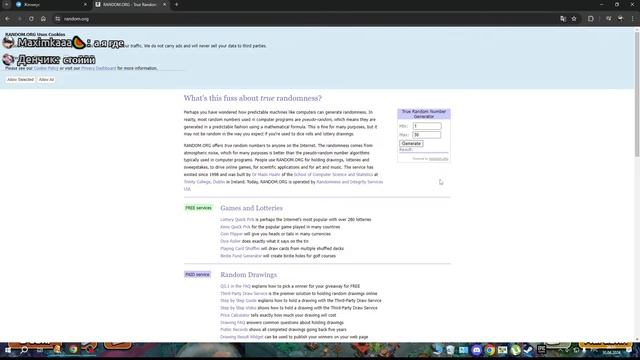
Task: Click the Max value input field
Action: coord(427,135)
